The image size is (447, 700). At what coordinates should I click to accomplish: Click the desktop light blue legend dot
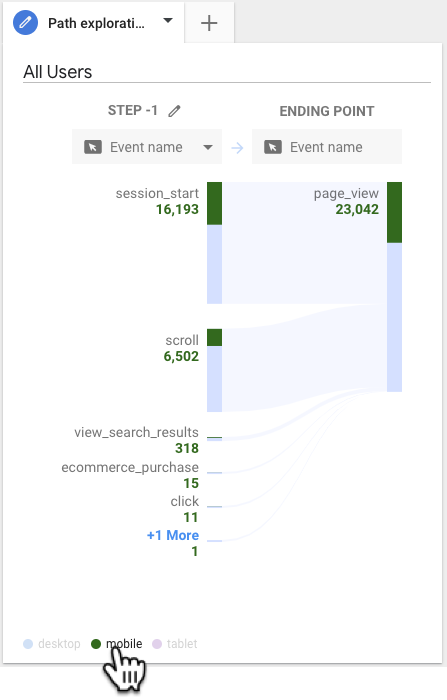point(28,644)
